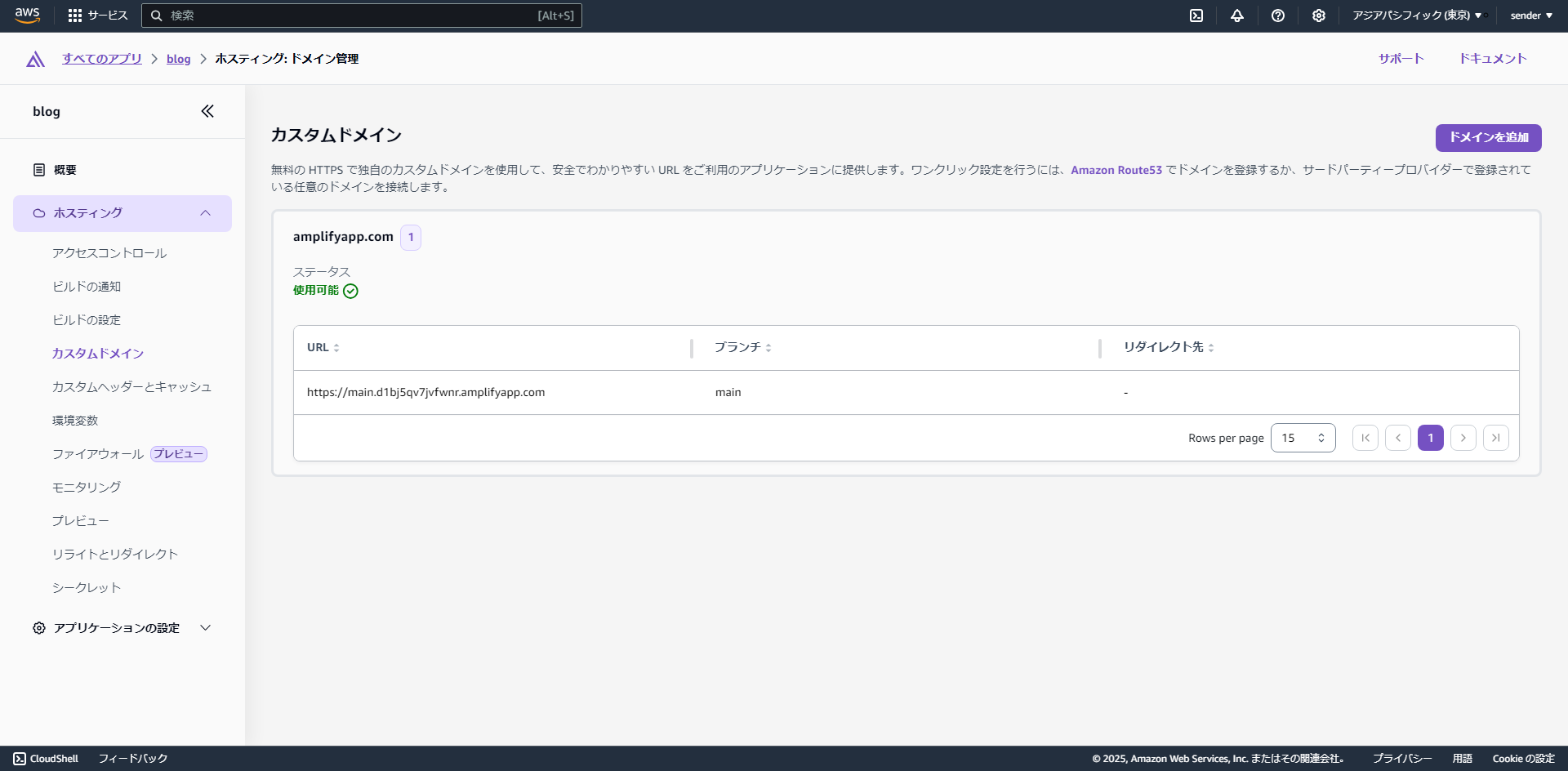Viewport: 1568px width, 771px height.
Task: Collapse the blog sidebar with double chevron
Action: point(207,111)
